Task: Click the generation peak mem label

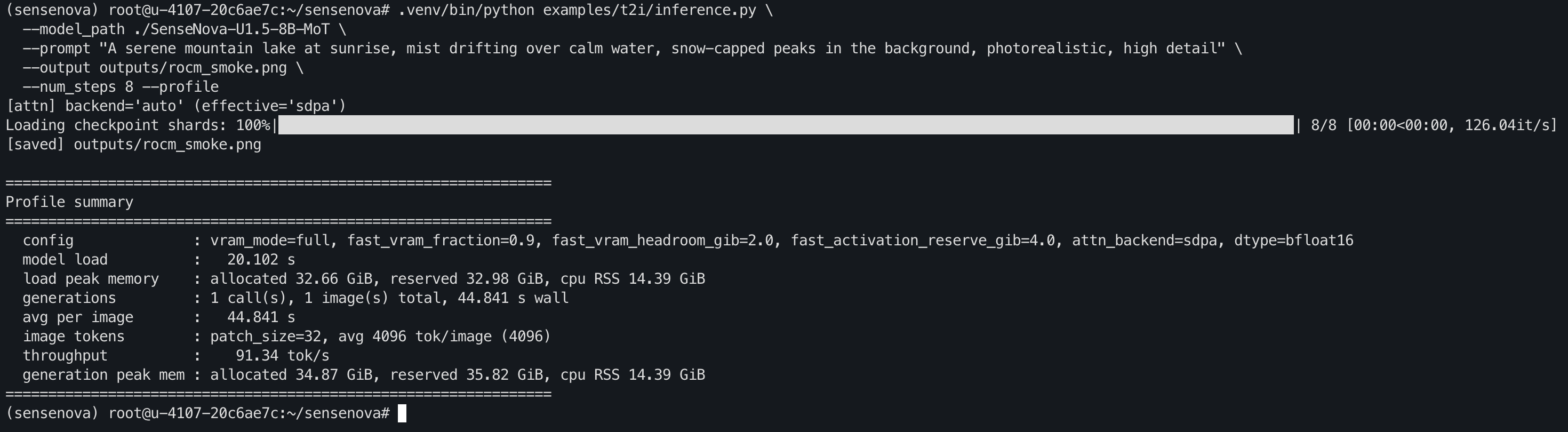Action: [103, 375]
